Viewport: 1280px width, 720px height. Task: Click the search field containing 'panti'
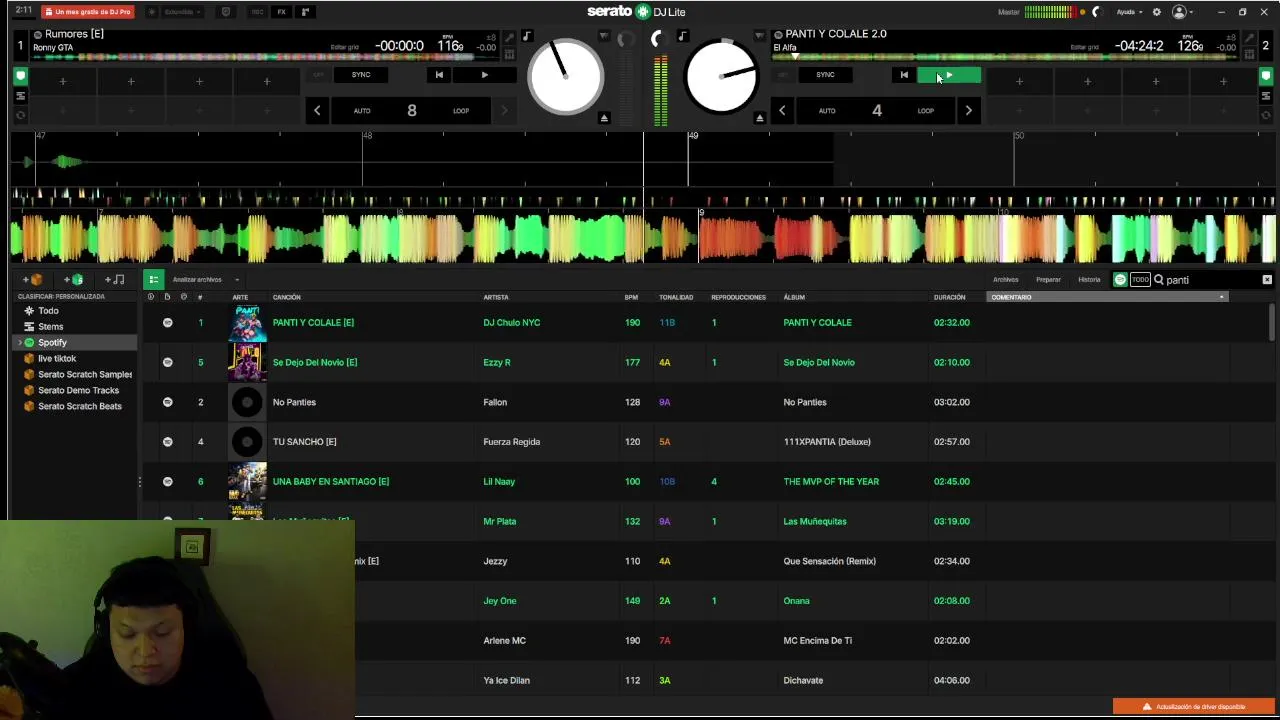pos(1210,280)
